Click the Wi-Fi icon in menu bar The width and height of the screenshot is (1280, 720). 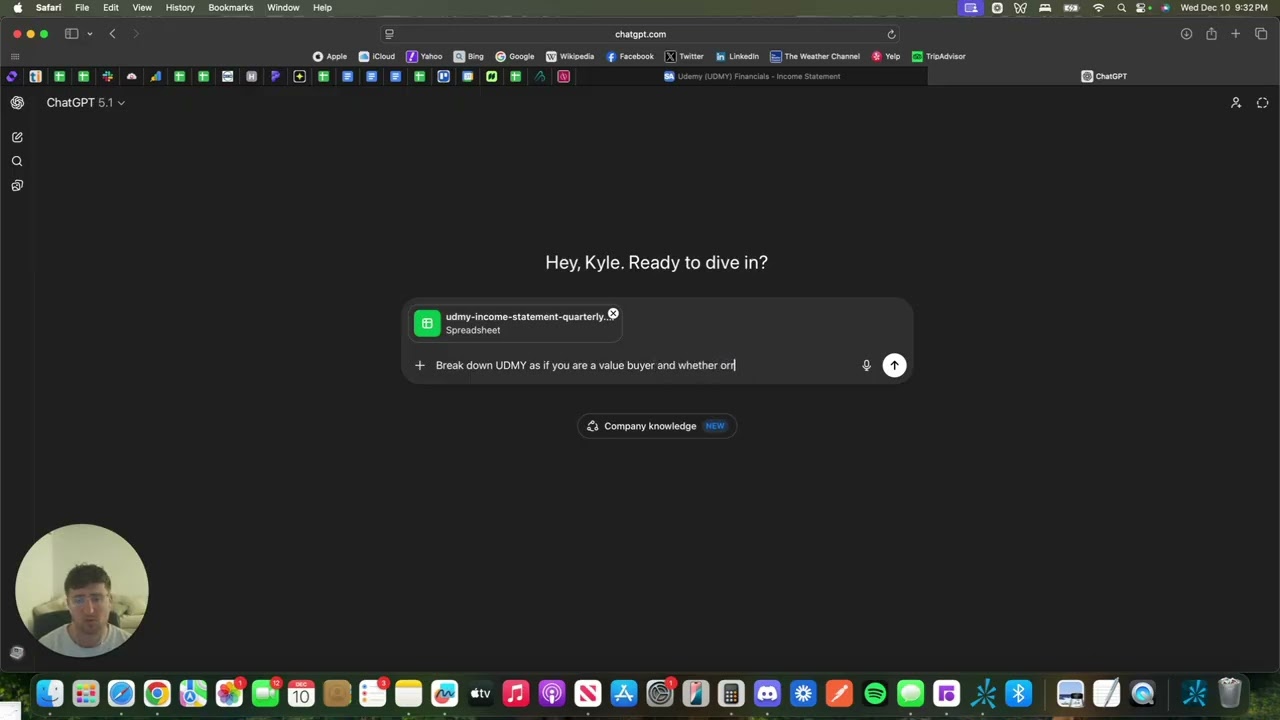point(1098,7)
